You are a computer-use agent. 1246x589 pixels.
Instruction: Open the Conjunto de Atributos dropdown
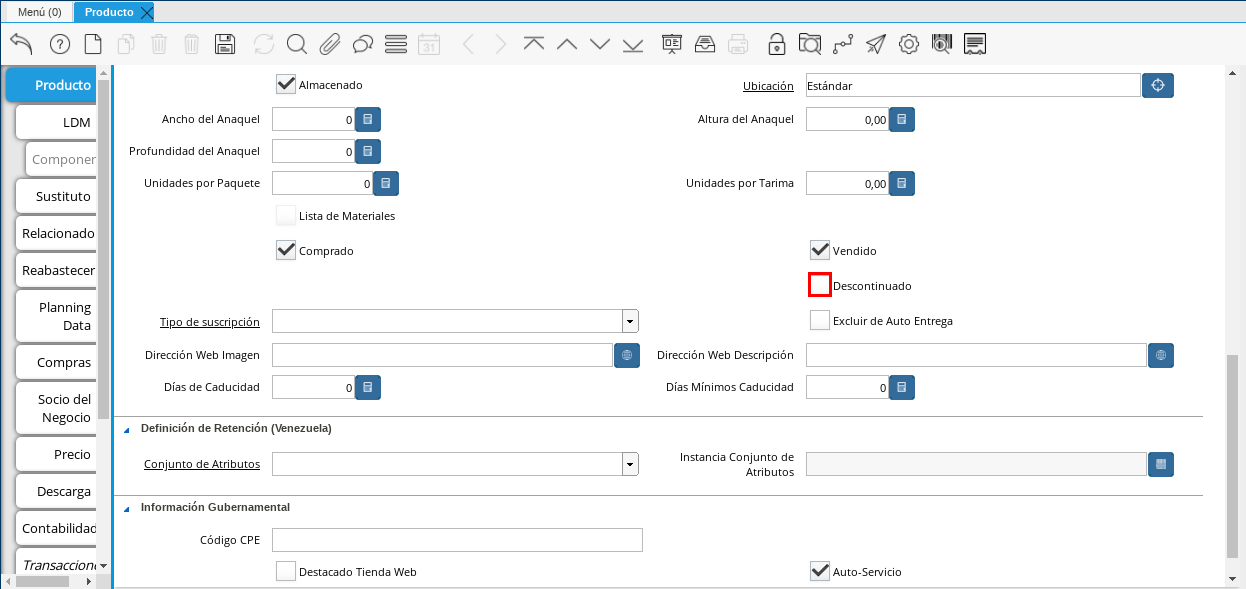point(630,464)
